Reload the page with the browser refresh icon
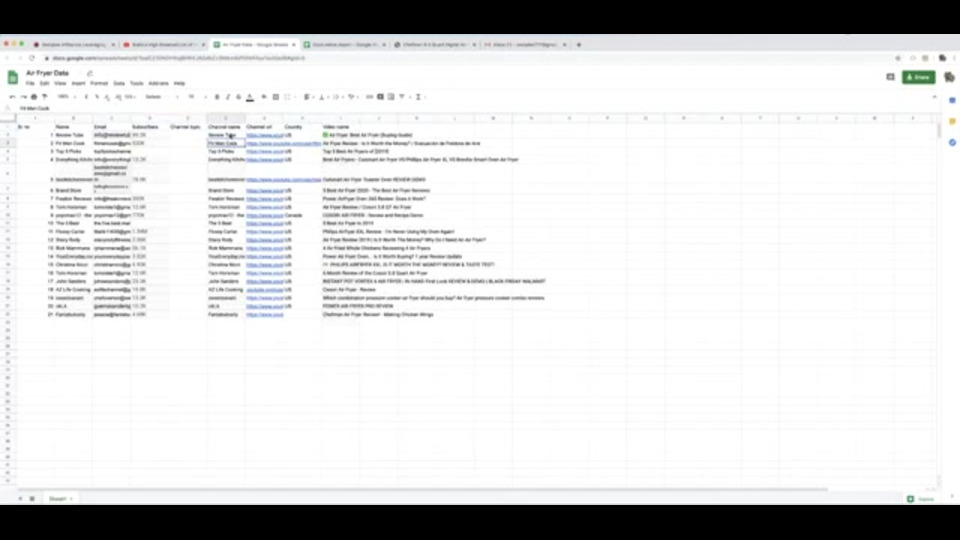960x540 pixels. point(32,58)
